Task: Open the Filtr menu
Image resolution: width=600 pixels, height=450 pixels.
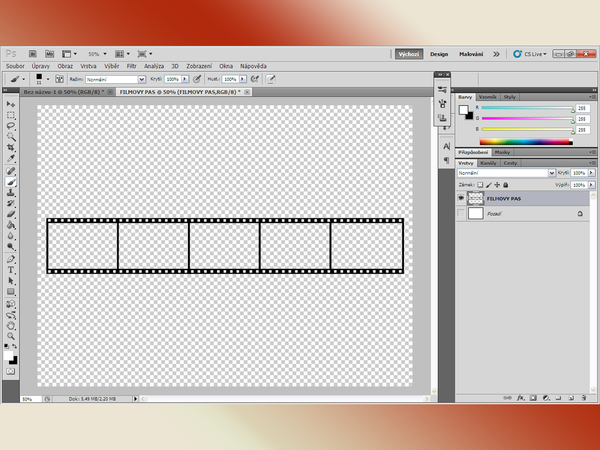Action: tap(131, 66)
